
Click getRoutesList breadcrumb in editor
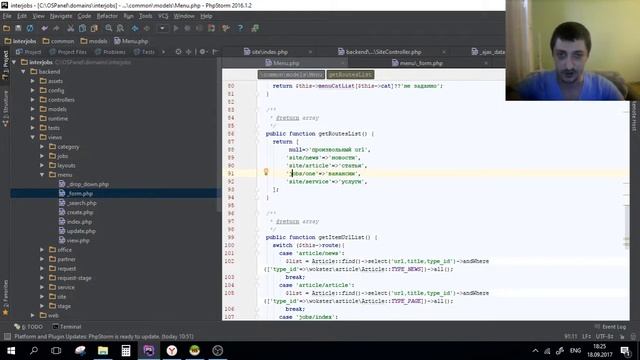350,75
